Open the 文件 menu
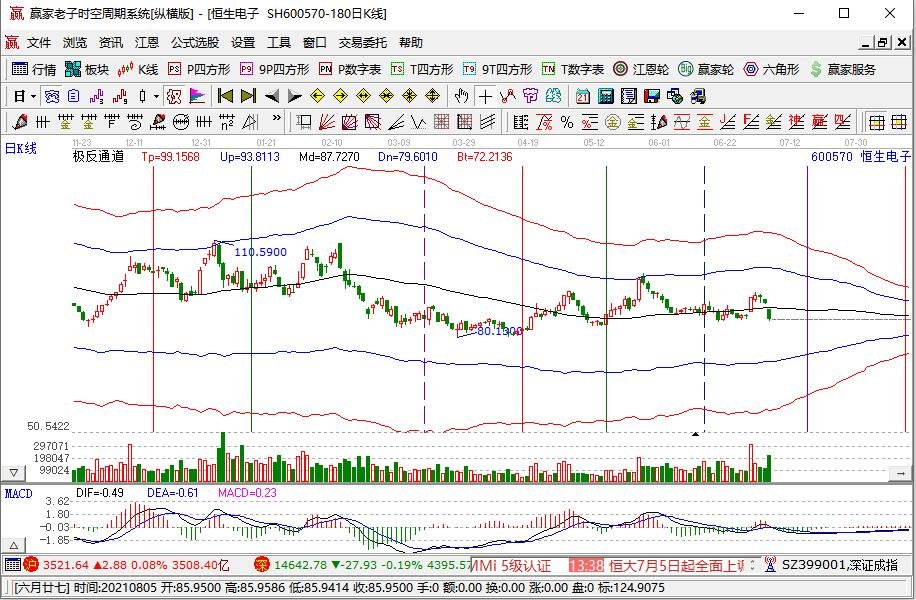Image resolution: width=916 pixels, height=600 pixels. (x=39, y=43)
